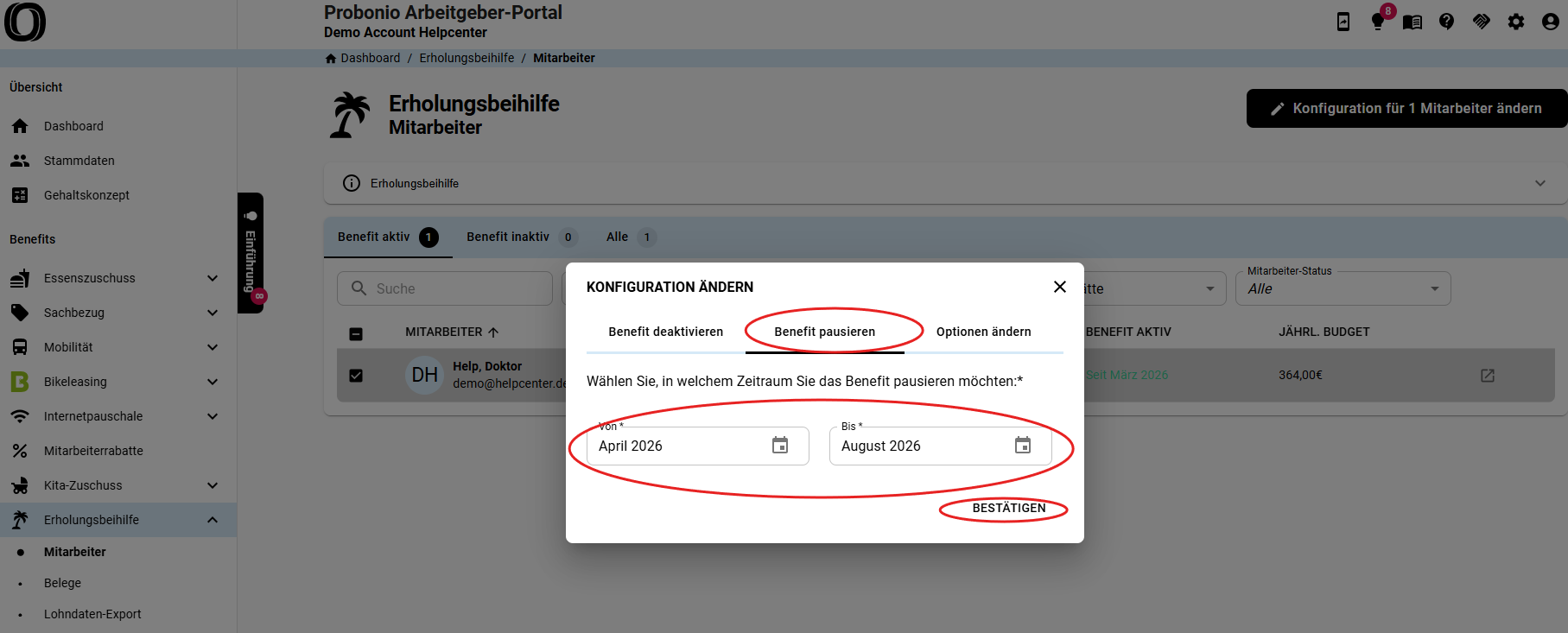Switch to Benefit deaktivieren tab

pyautogui.click(x=666, y=332)
